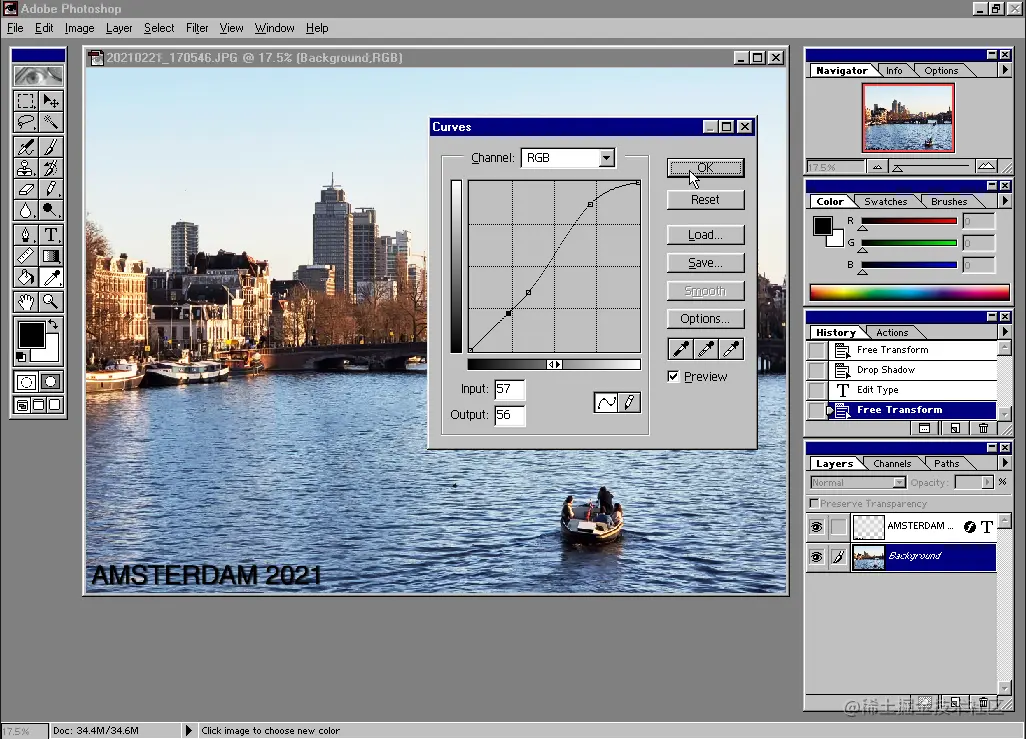Switch to the Actions tab

click(892, 333)
